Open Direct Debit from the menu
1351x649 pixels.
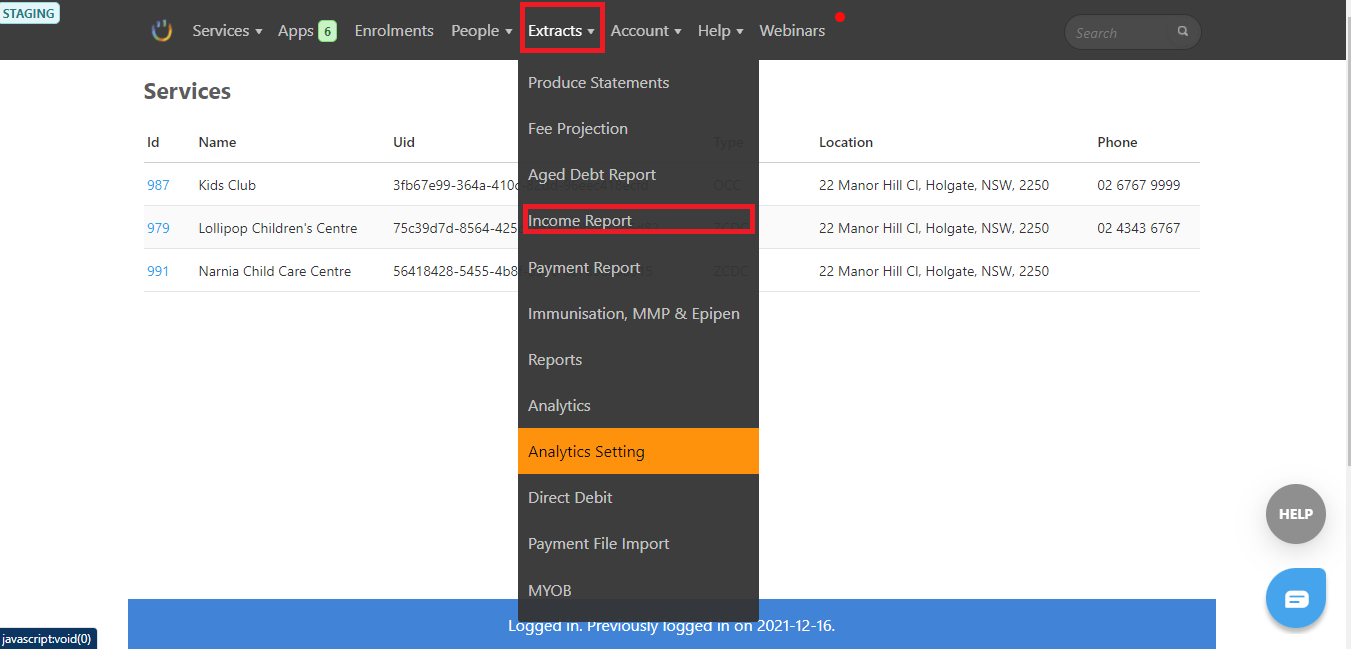pyautogui.click(x=638, y=498)
